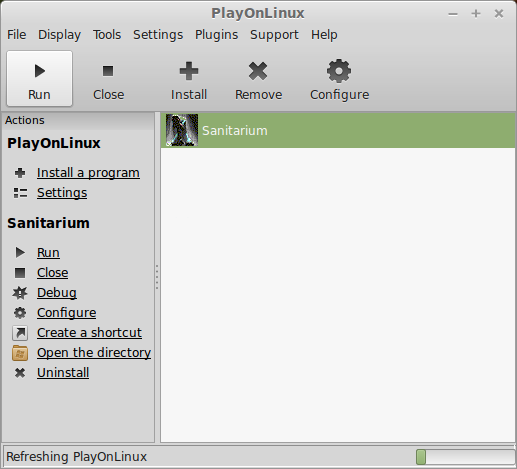
Task: Open the Help menu
Action: (324, 35)
